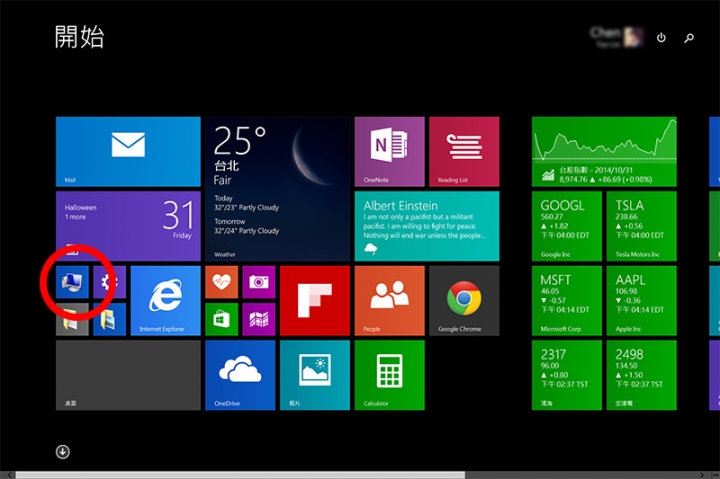Viewport: 720px width, 479px height.
Task: Open the OneNote tile
Action: [389, 152]
